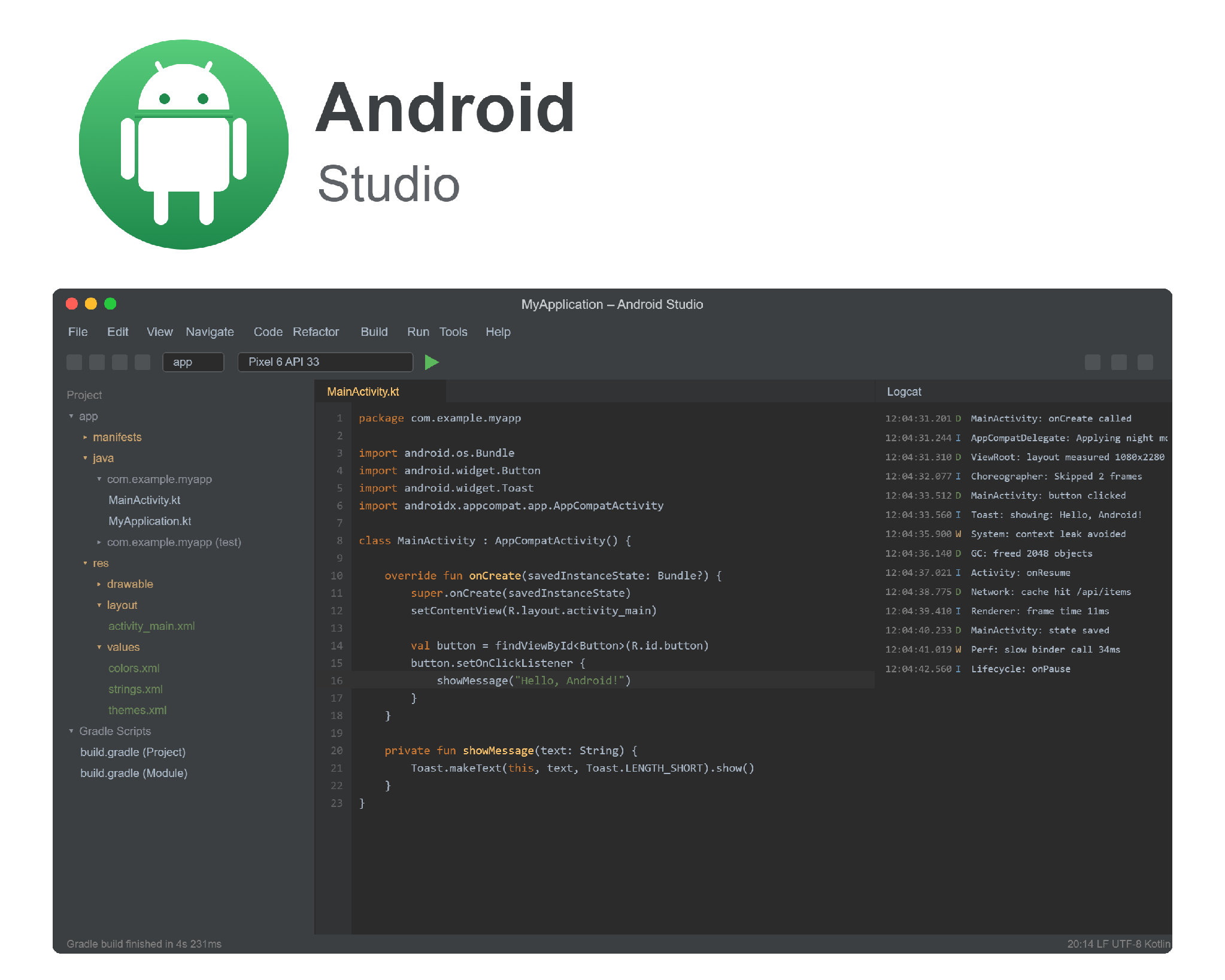Open the Run menu
This screenshot has width=1225, height=980.
(418, 332)
